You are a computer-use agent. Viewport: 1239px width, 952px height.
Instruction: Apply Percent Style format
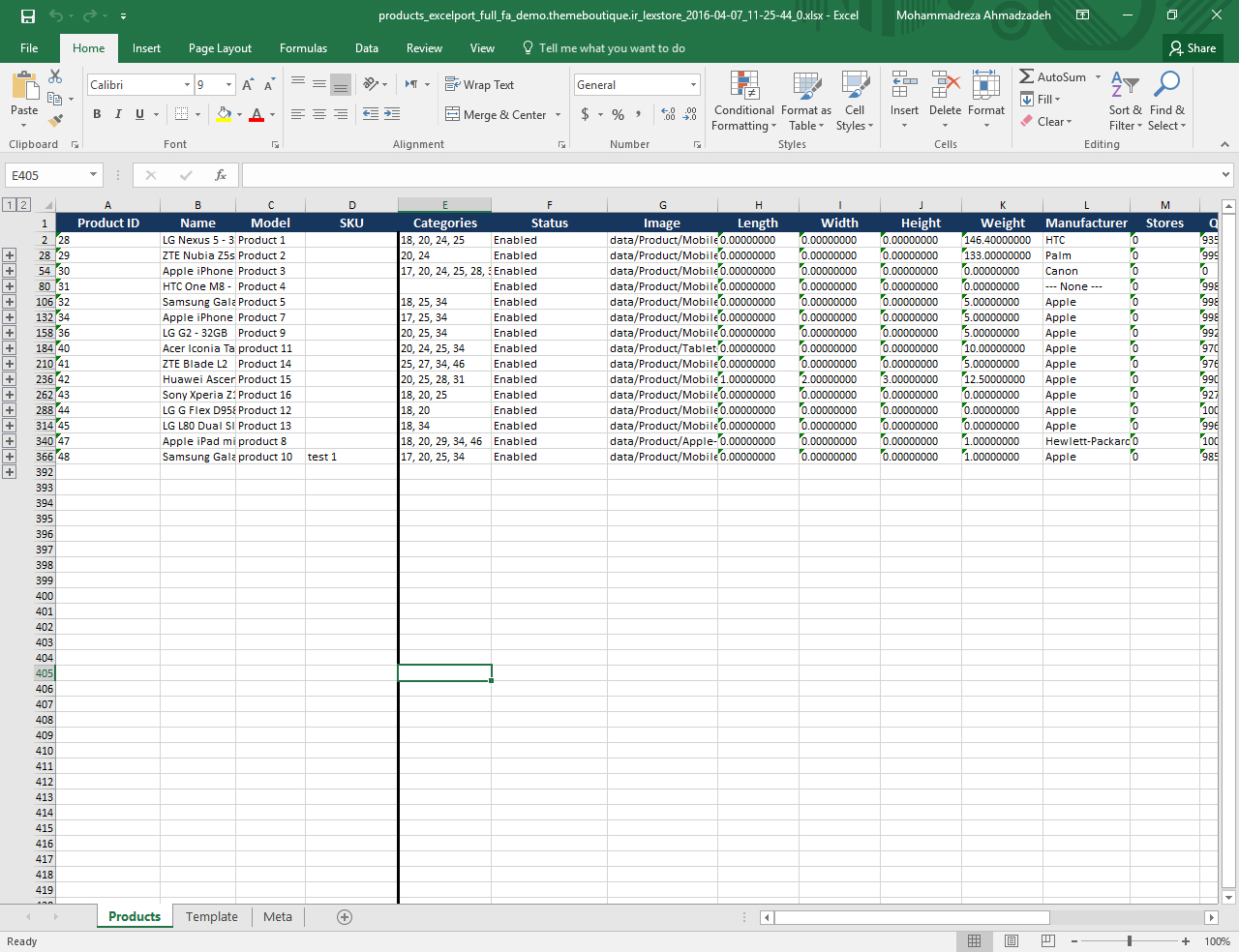coord(618,114)
